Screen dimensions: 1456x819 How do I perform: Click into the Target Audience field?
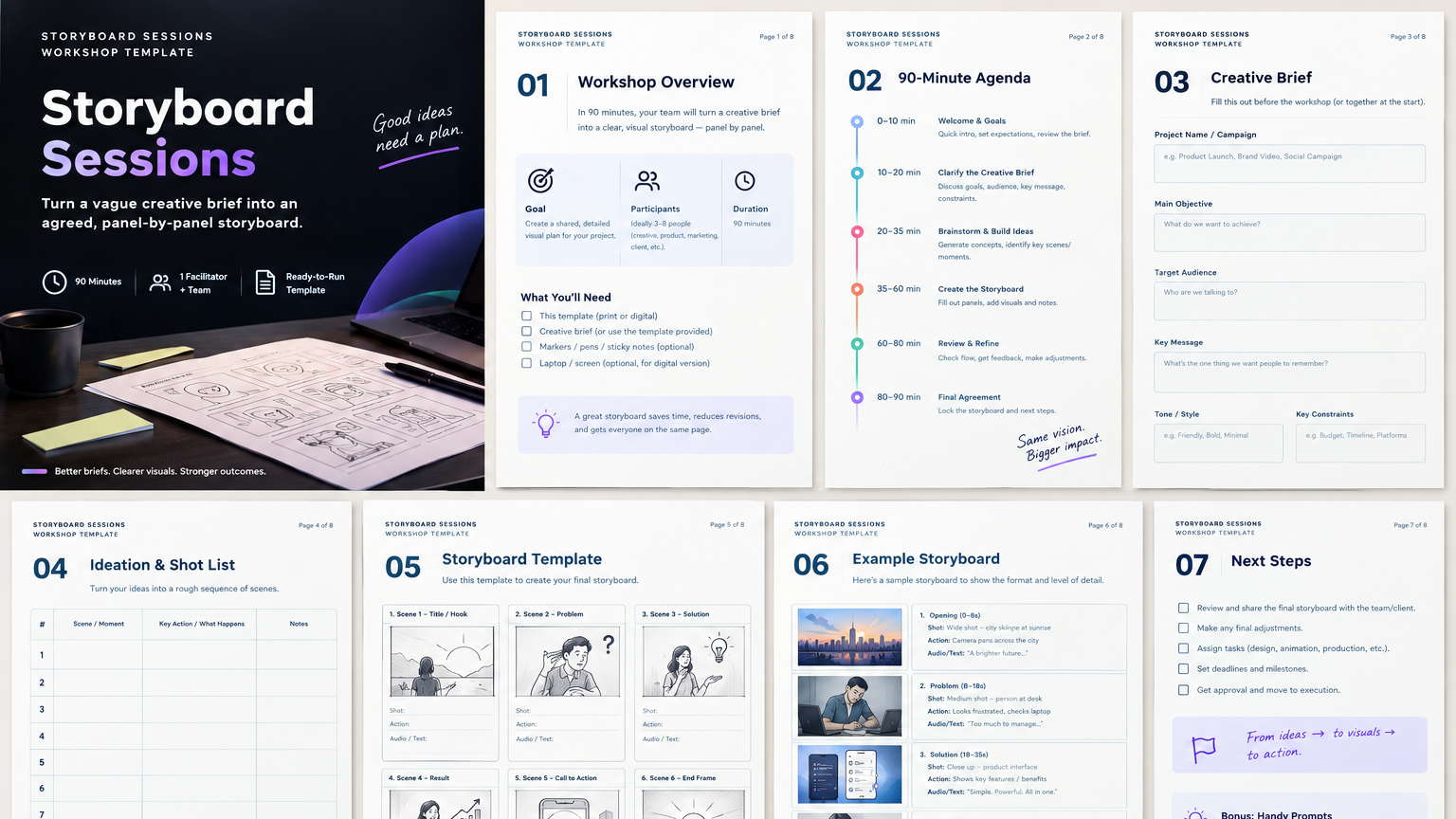click(1289, 301)
